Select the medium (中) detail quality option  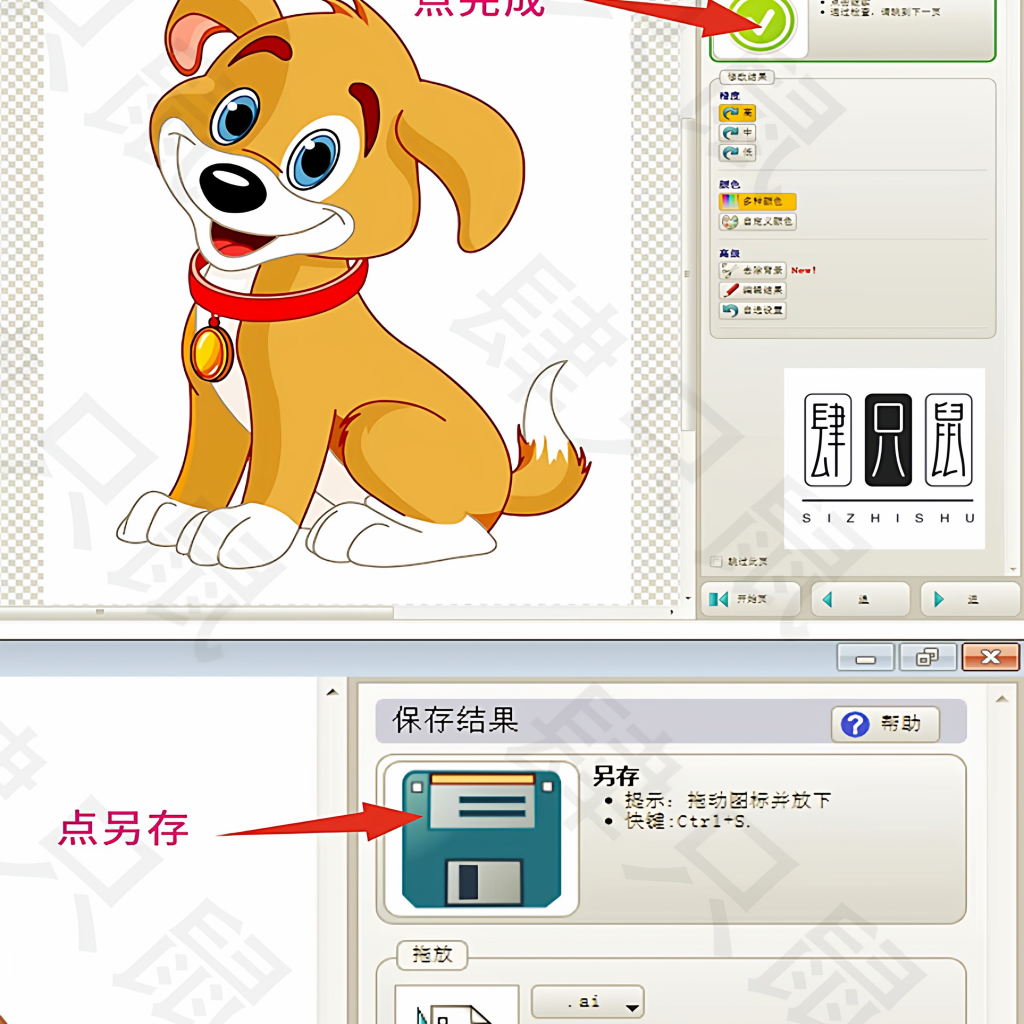click(737, 133)
